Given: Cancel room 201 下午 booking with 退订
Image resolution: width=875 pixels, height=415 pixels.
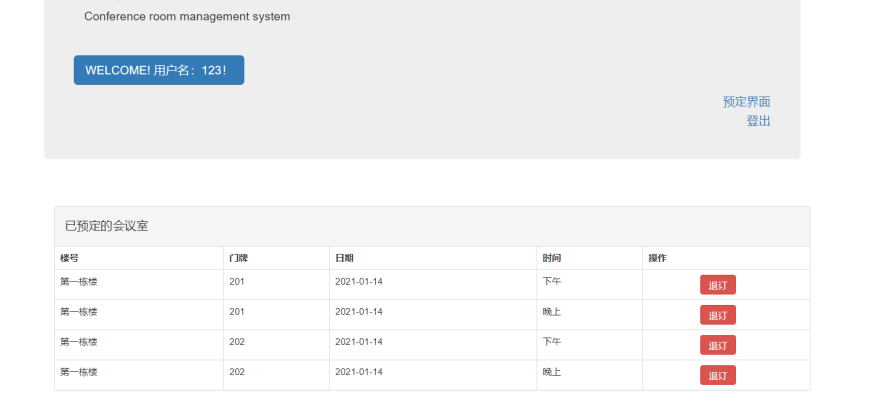Looking at the screenshot, I should (x=718, y=285).
